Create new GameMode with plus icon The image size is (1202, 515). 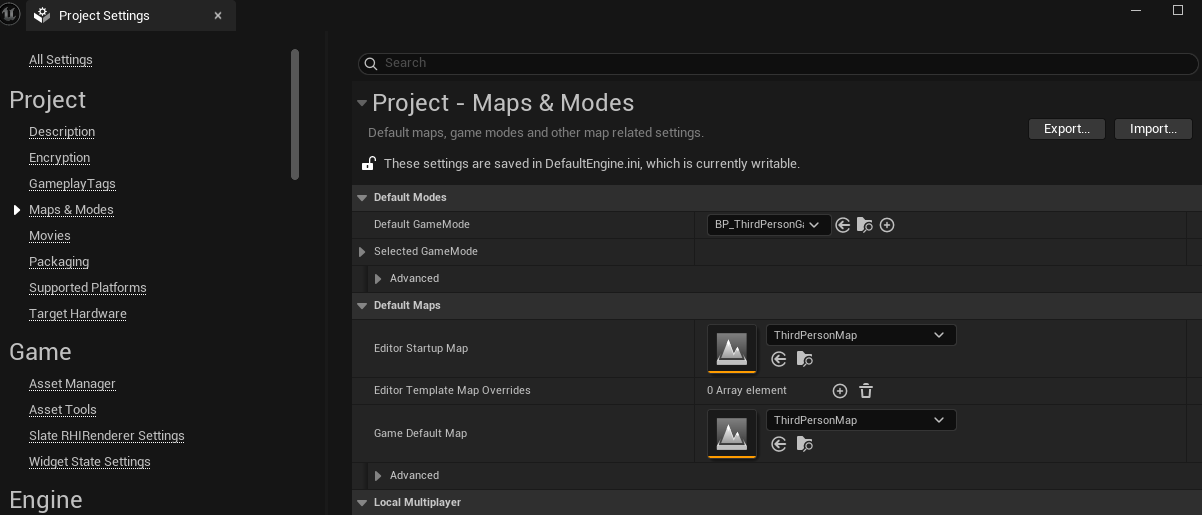(x=887, y=225)
